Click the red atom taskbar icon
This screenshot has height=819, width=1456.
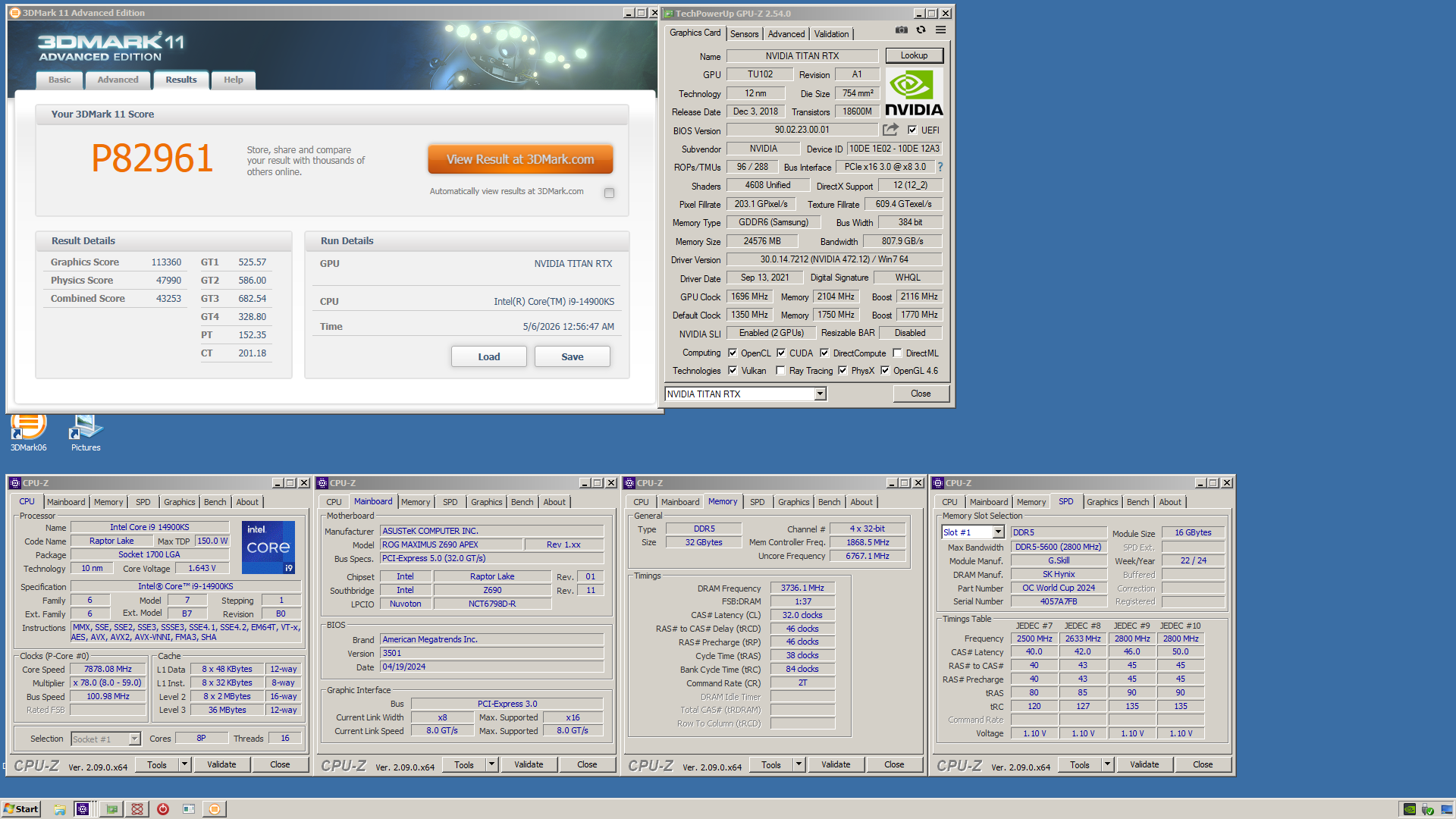[x=137, y=809]
